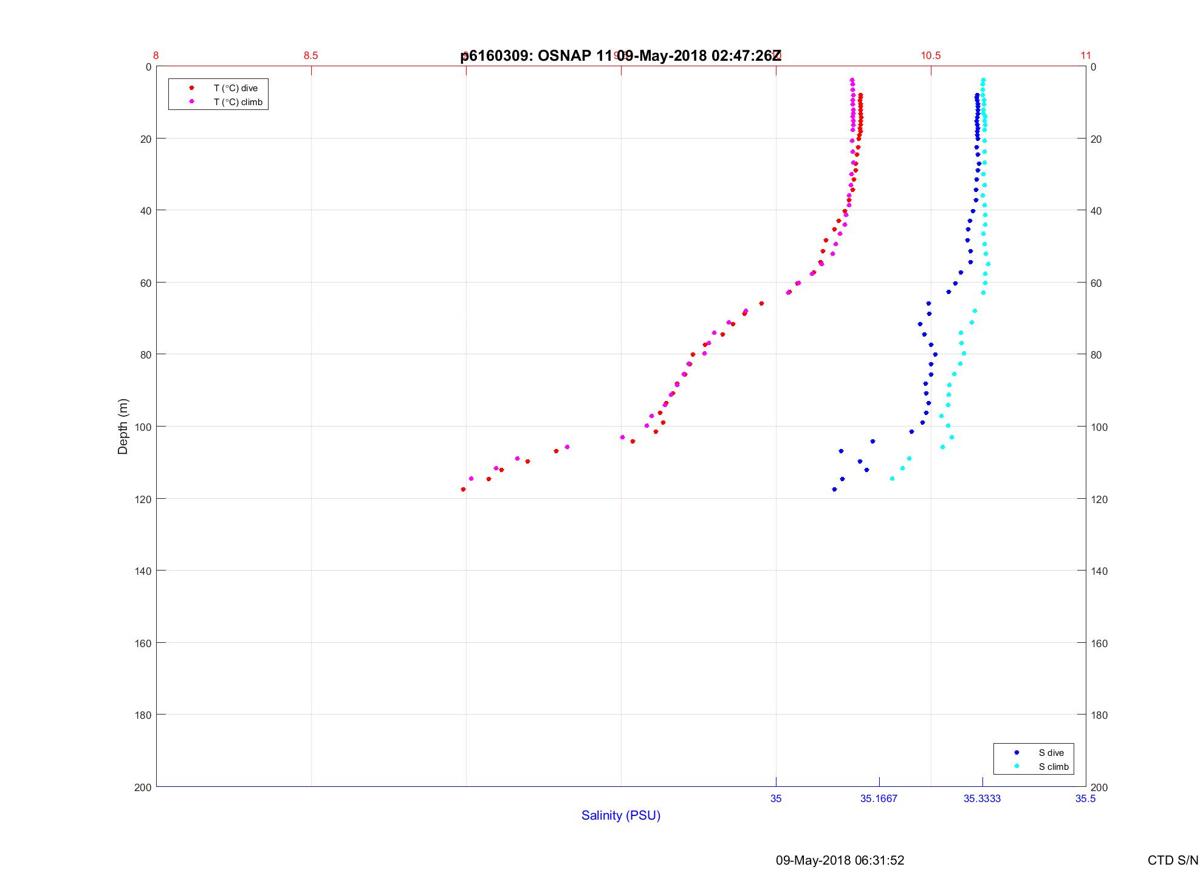Click the plot title p6160309 OSNAP
The image size is (1200, 885).
[621, 55]
